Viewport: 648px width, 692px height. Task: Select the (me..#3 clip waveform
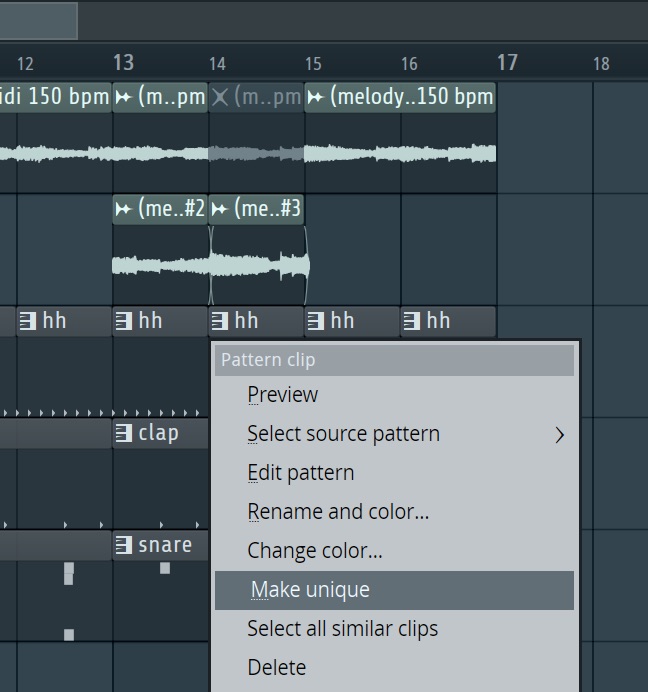(x=258, y=266)
